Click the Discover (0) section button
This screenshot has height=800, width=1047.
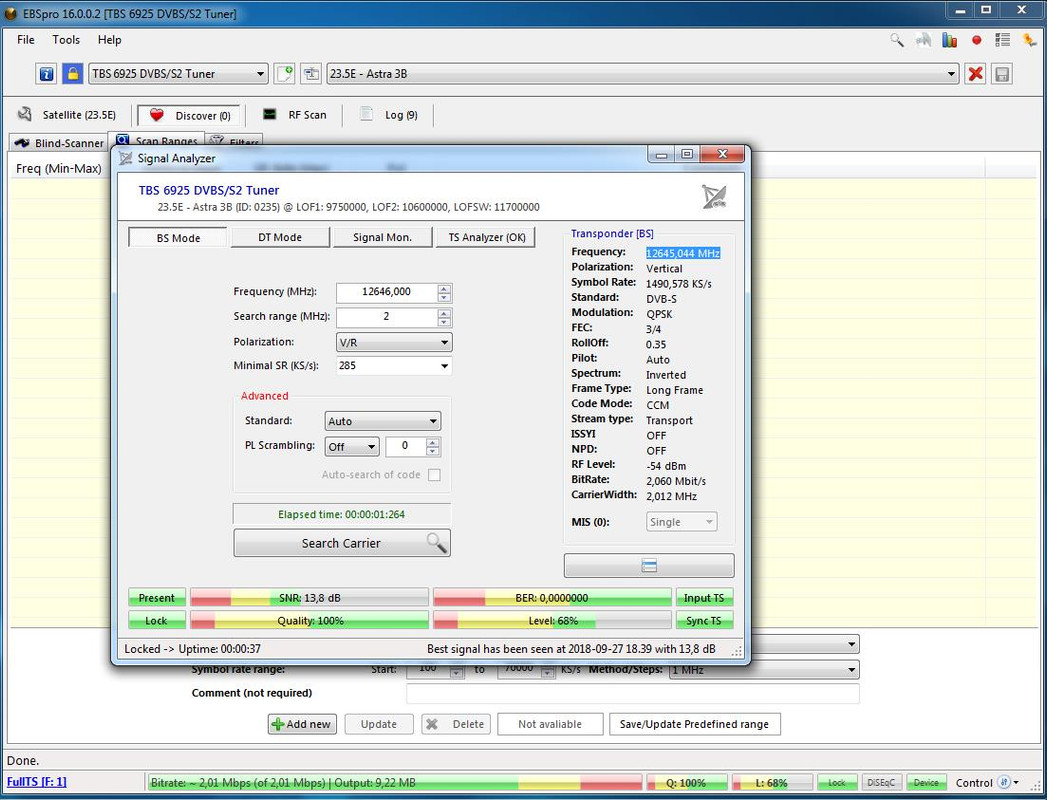189,116
